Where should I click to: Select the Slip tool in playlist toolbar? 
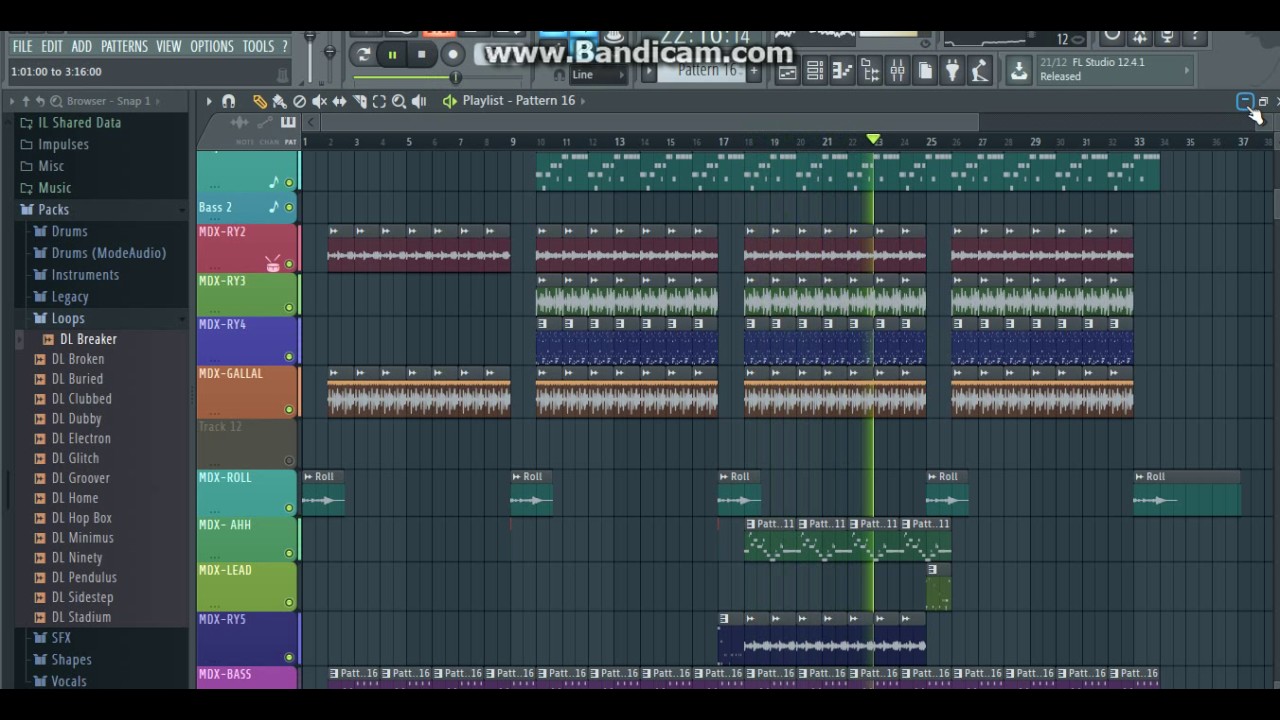339,101
